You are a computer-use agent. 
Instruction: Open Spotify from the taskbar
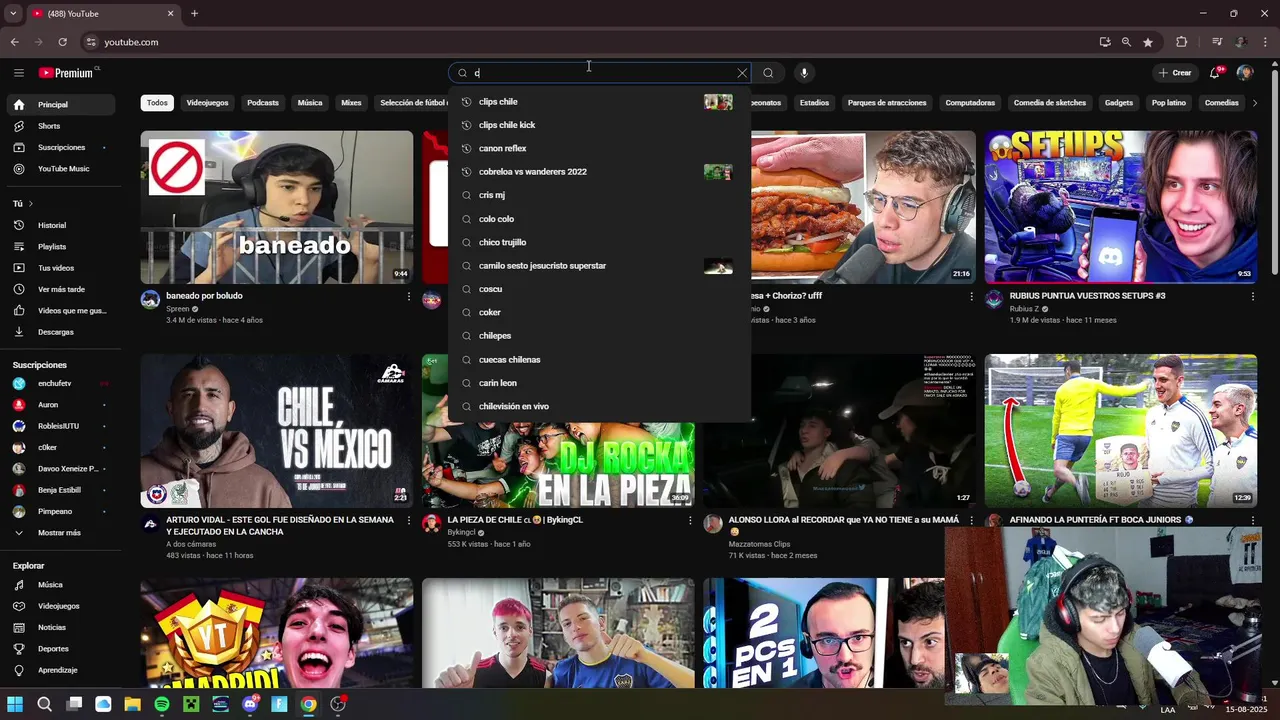[x=162, y=704]
